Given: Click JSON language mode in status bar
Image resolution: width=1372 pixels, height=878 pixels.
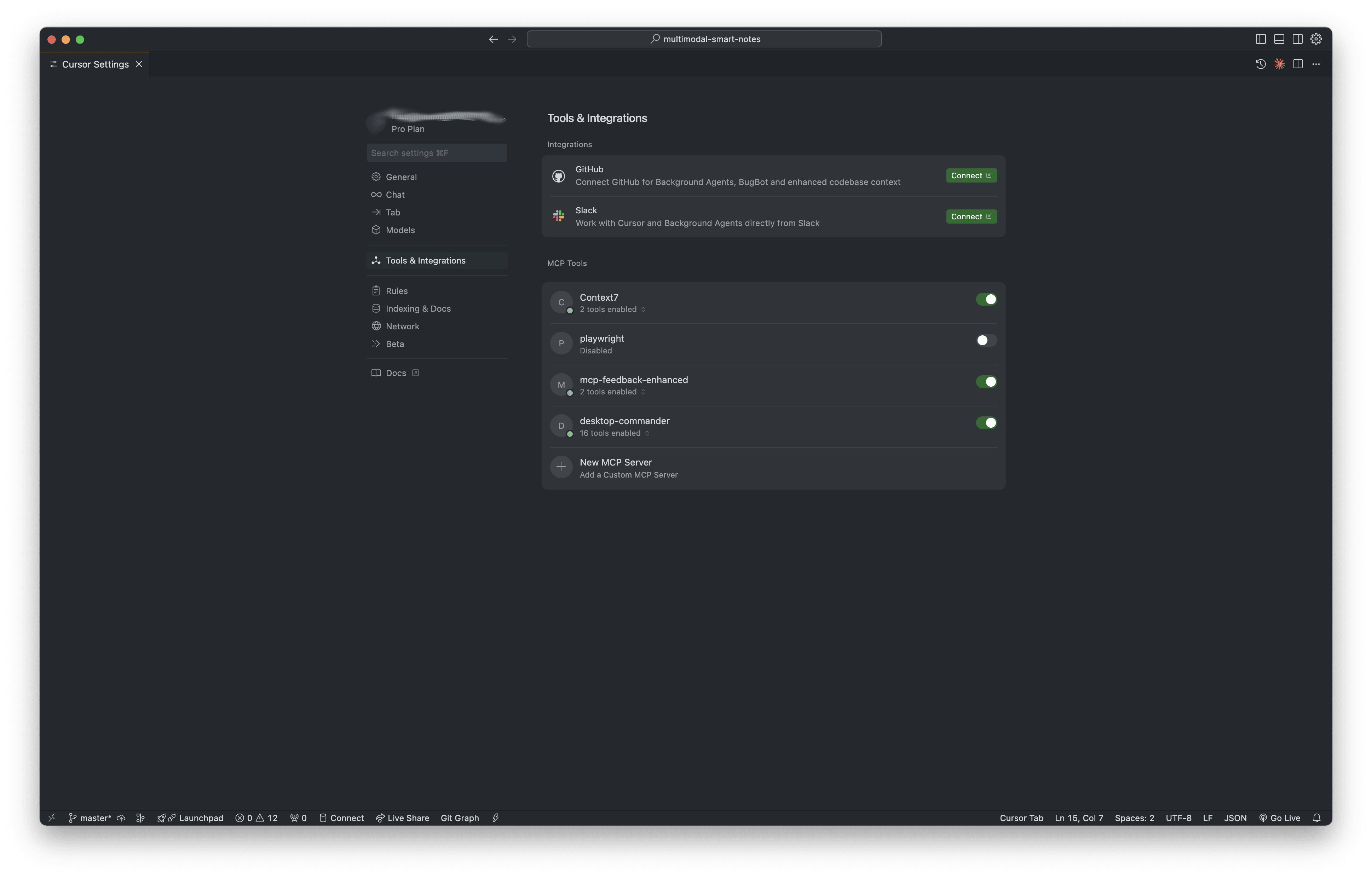Looking at the screenshot, I should [x=1235, y=818].
